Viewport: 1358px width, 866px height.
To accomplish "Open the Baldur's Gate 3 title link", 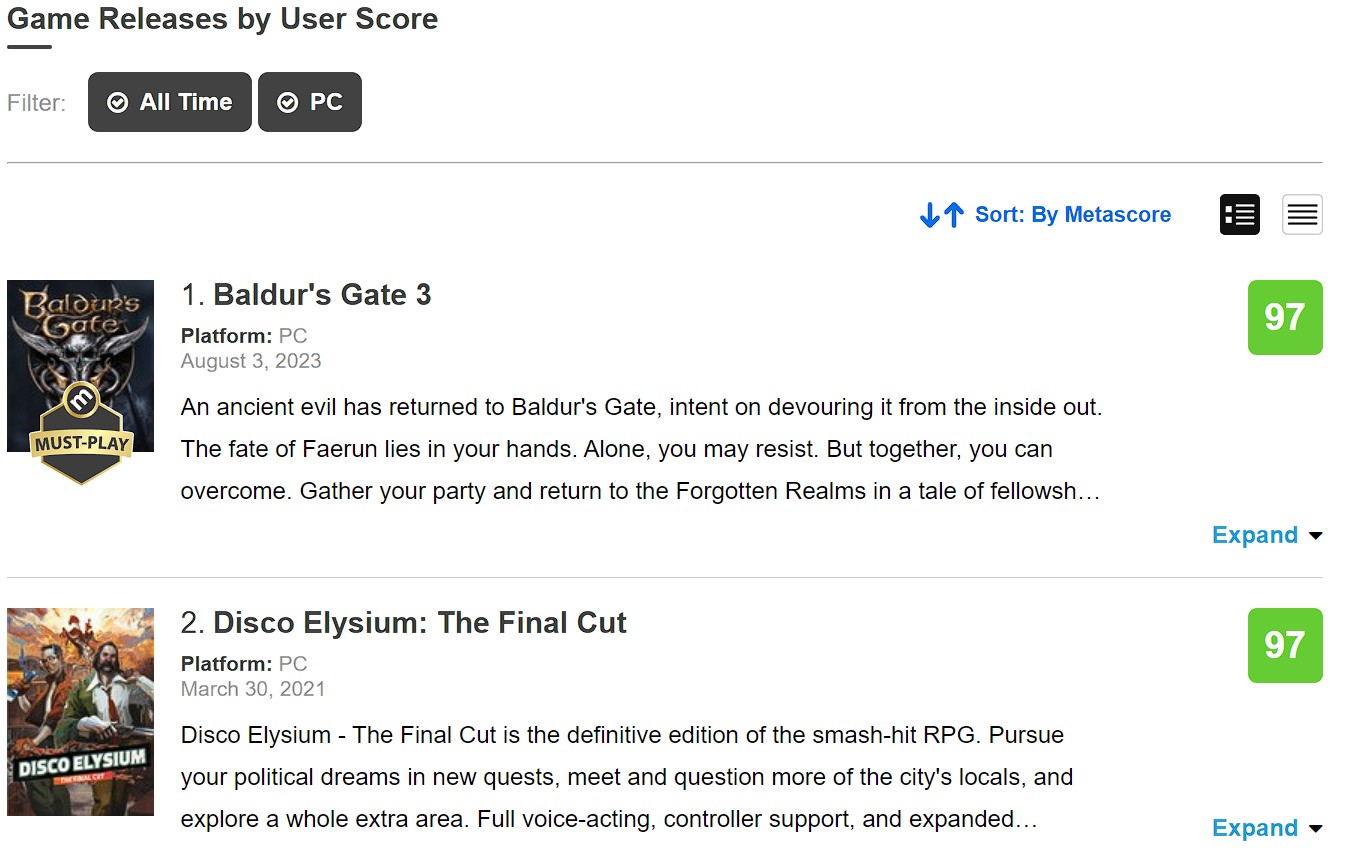I will click(x=322, y=295).
